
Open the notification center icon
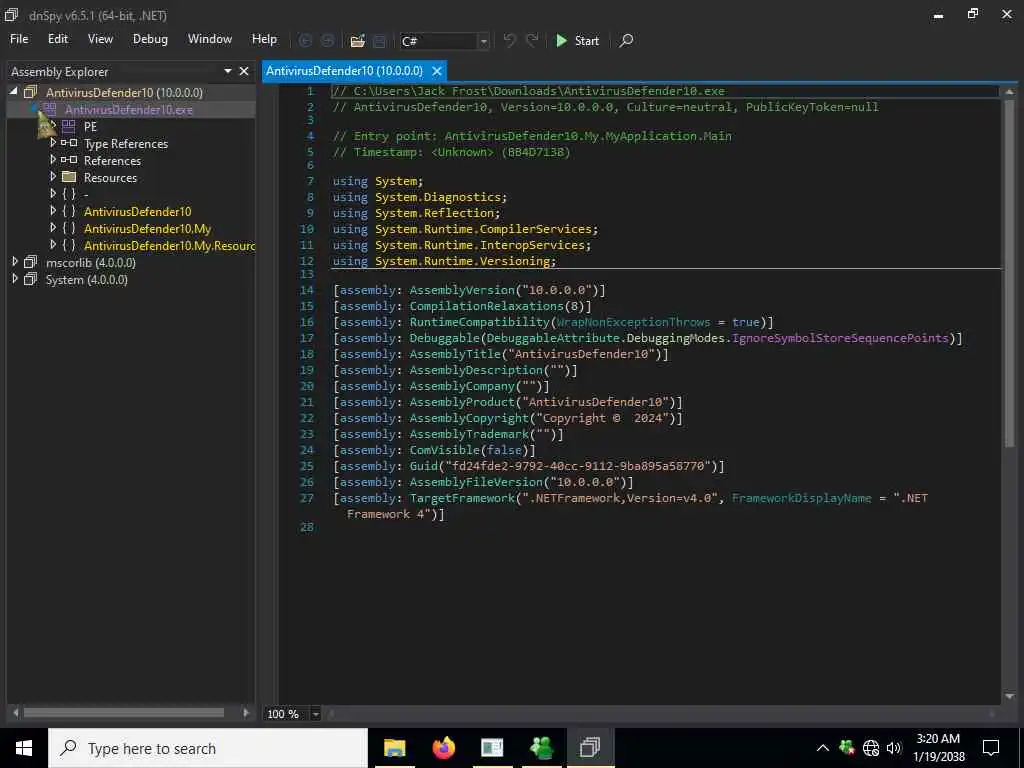pyautogui.click(x=991, y=748)
